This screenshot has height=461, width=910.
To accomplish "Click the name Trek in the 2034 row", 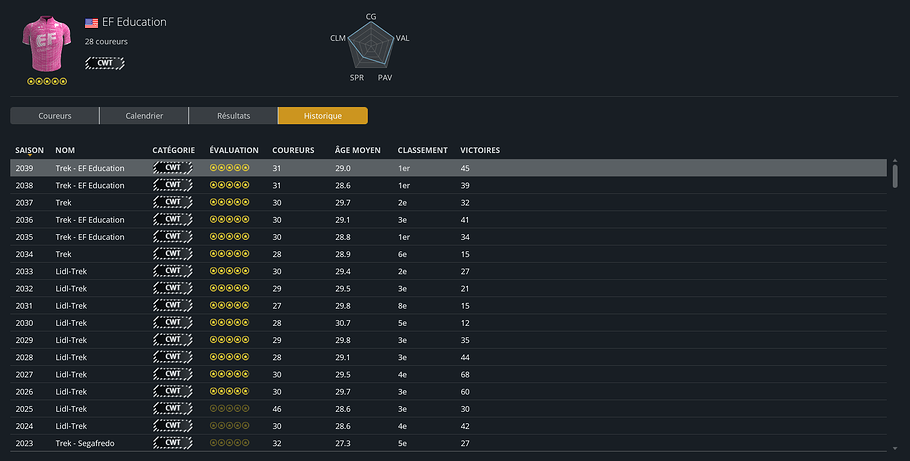I will click(63, 254).
